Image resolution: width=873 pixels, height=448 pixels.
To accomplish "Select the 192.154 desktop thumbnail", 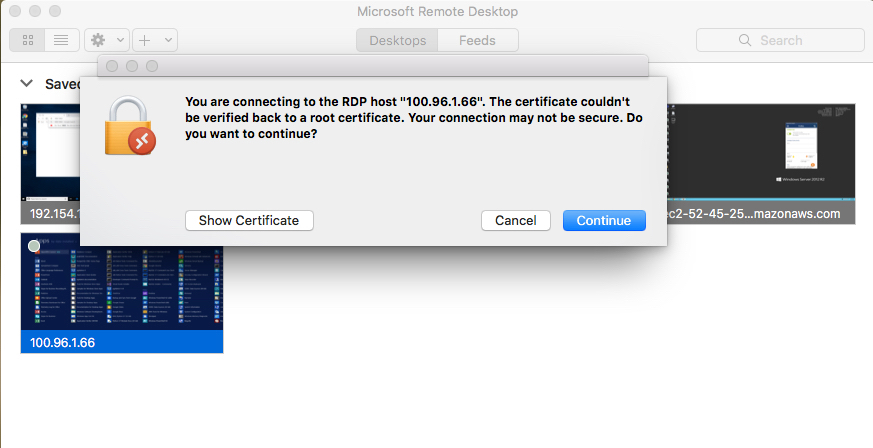I will 50,160.
